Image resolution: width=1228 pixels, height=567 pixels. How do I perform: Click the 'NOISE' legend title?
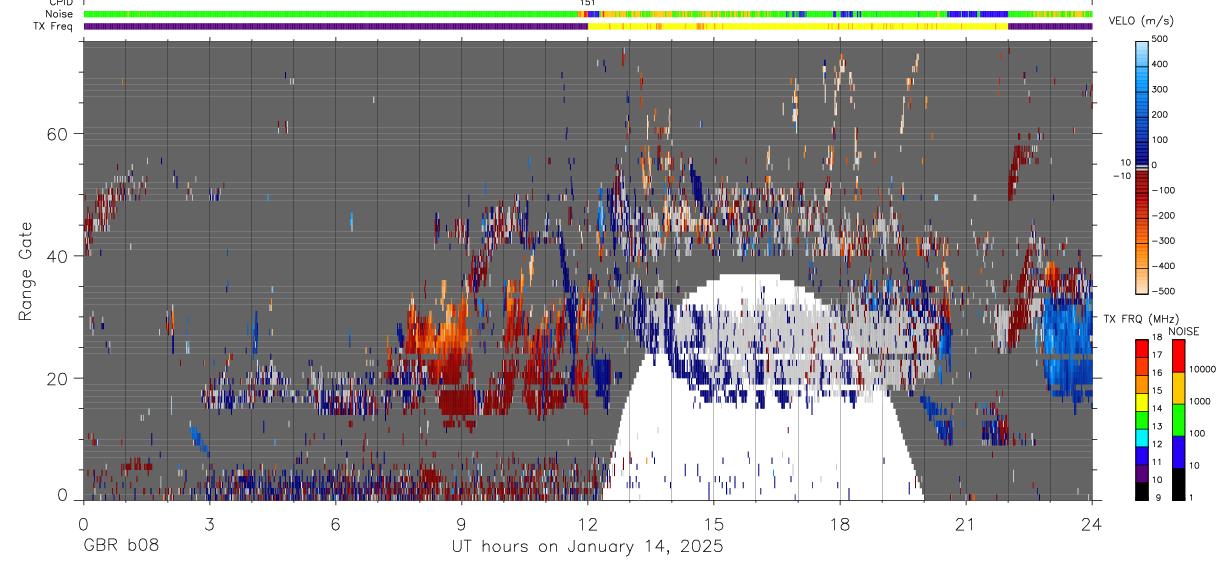coord(1184,330)
